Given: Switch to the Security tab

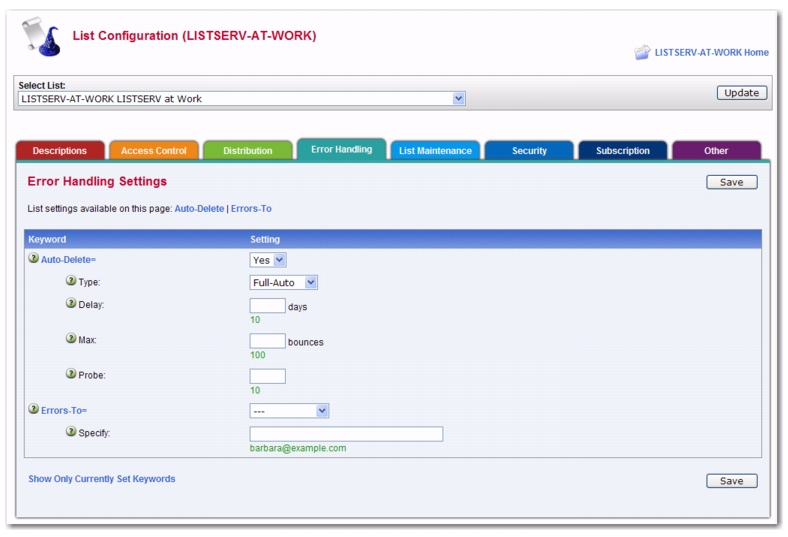Looking at the screenshot, I should coord(529,151).
